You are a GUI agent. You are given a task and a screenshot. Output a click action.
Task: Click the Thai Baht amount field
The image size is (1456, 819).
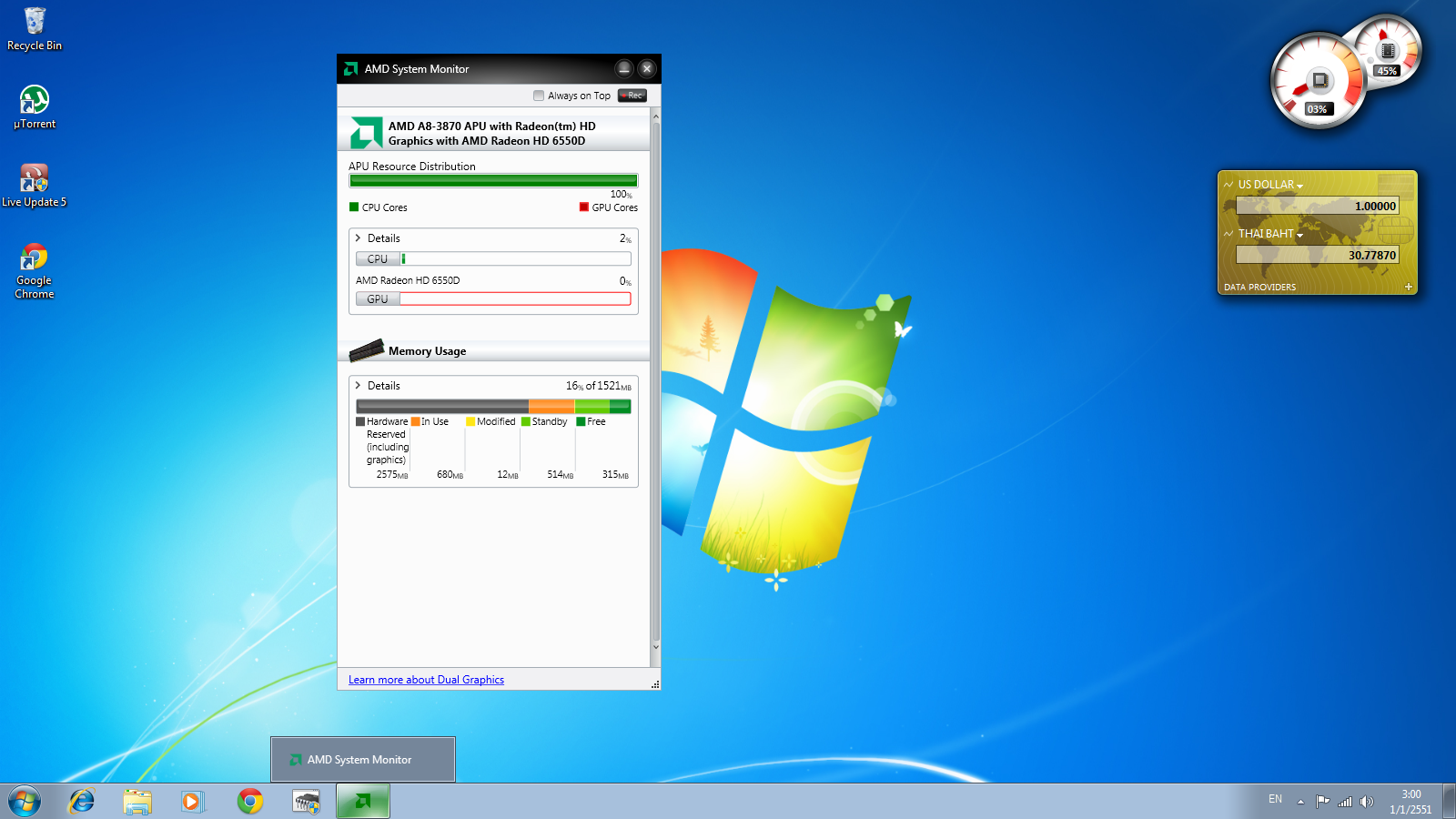pos(1317,256)
